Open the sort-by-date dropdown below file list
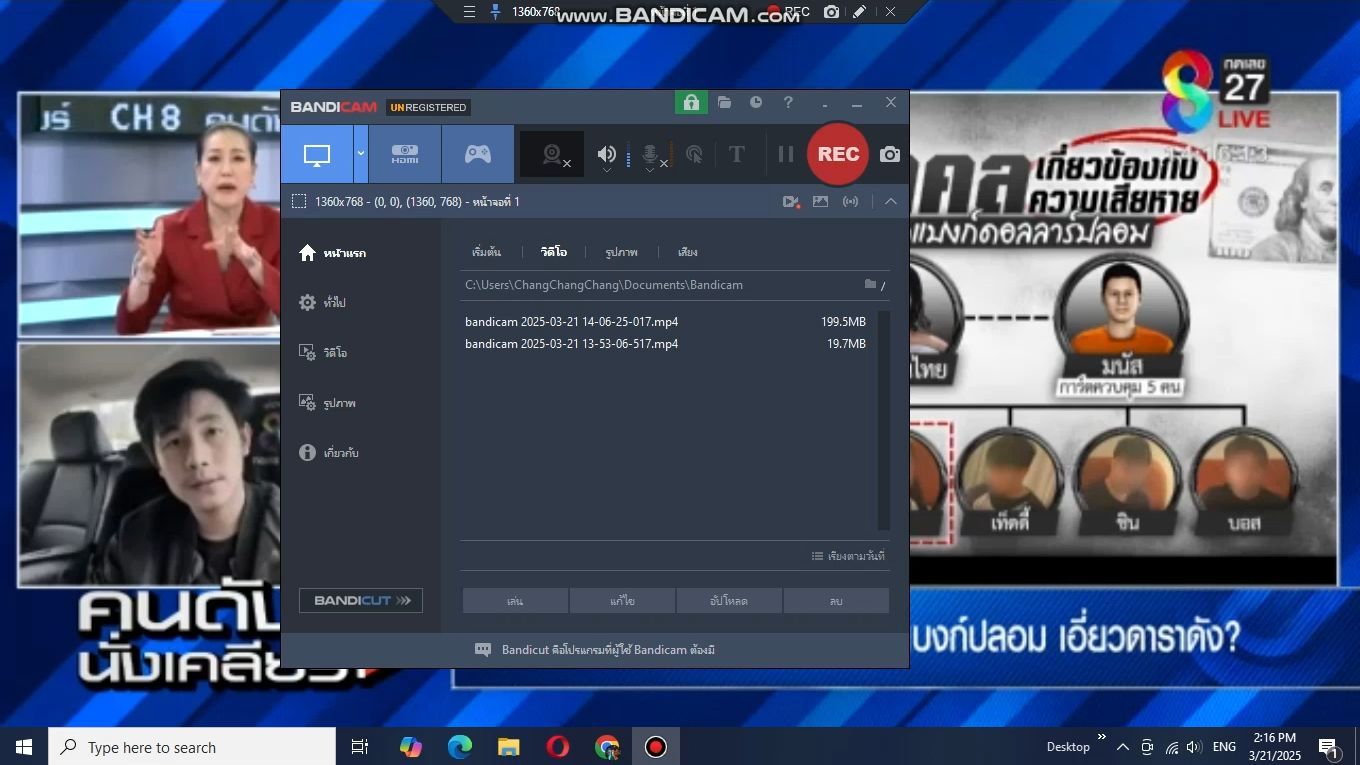The height and width of the screenshot is (765, 1360). coord(848,556)
